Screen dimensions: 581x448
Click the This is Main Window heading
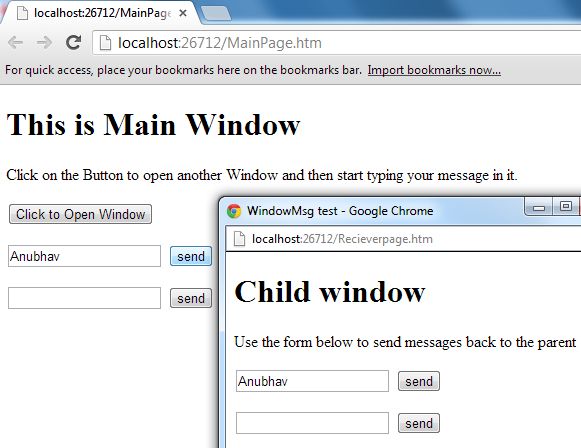(153, 125)
